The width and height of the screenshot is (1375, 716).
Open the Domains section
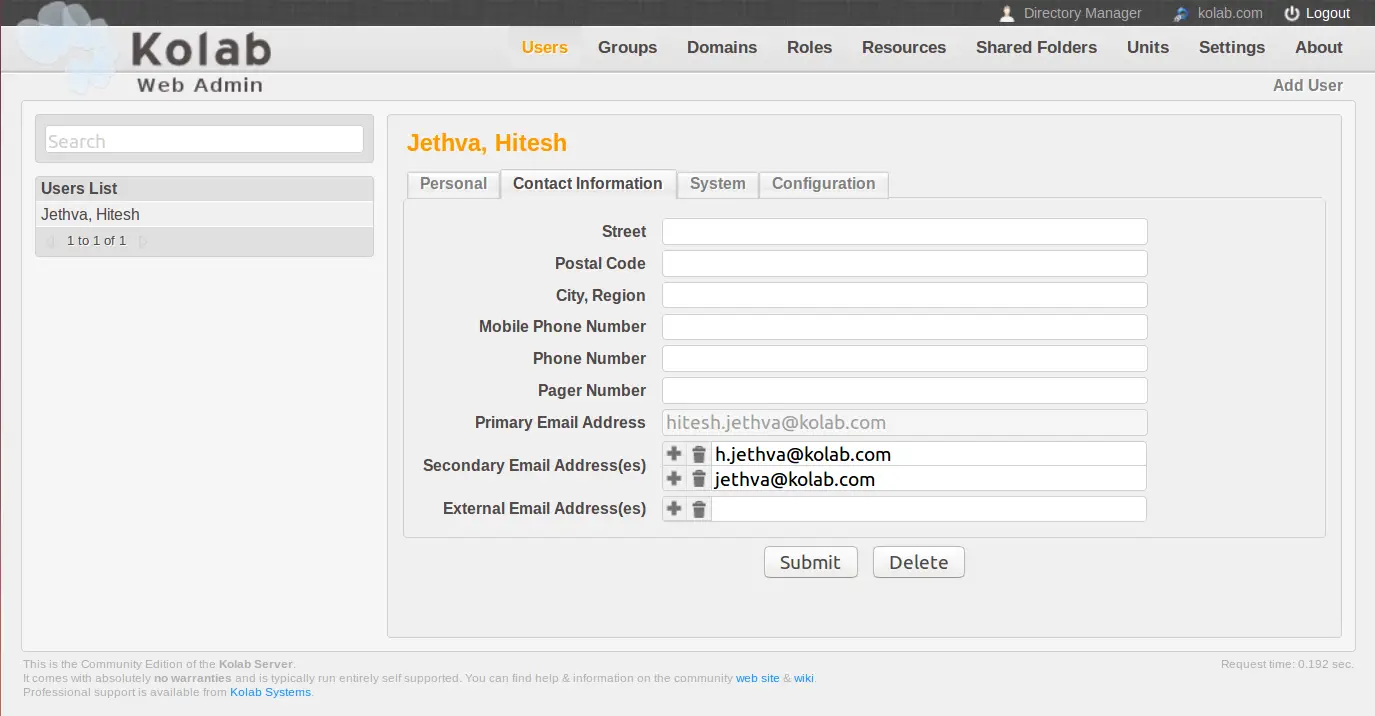point(722,47)
